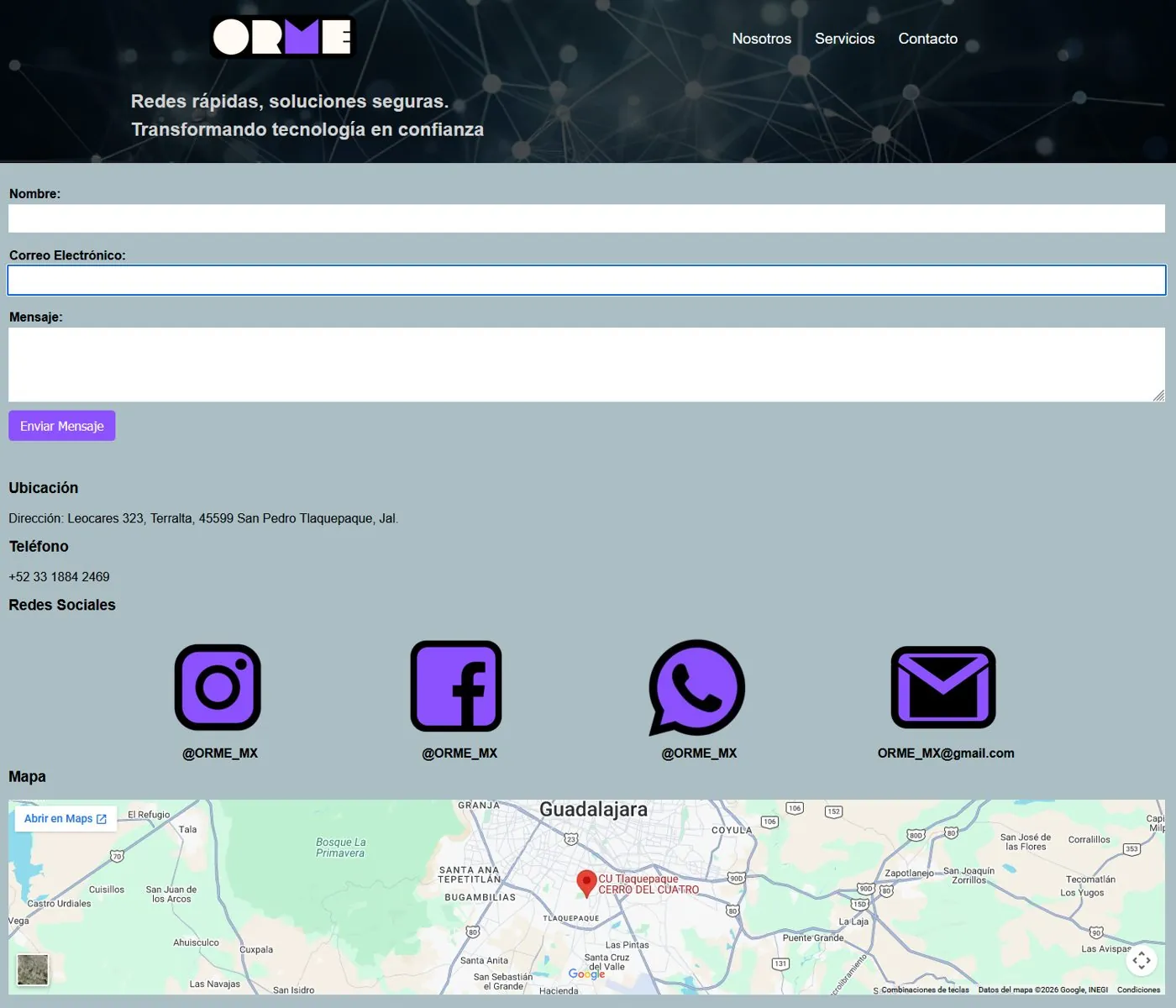The height and width of the screenshot is (1008, 1176).
Task: Click the red map pin marker
Action: coord(586,884)
